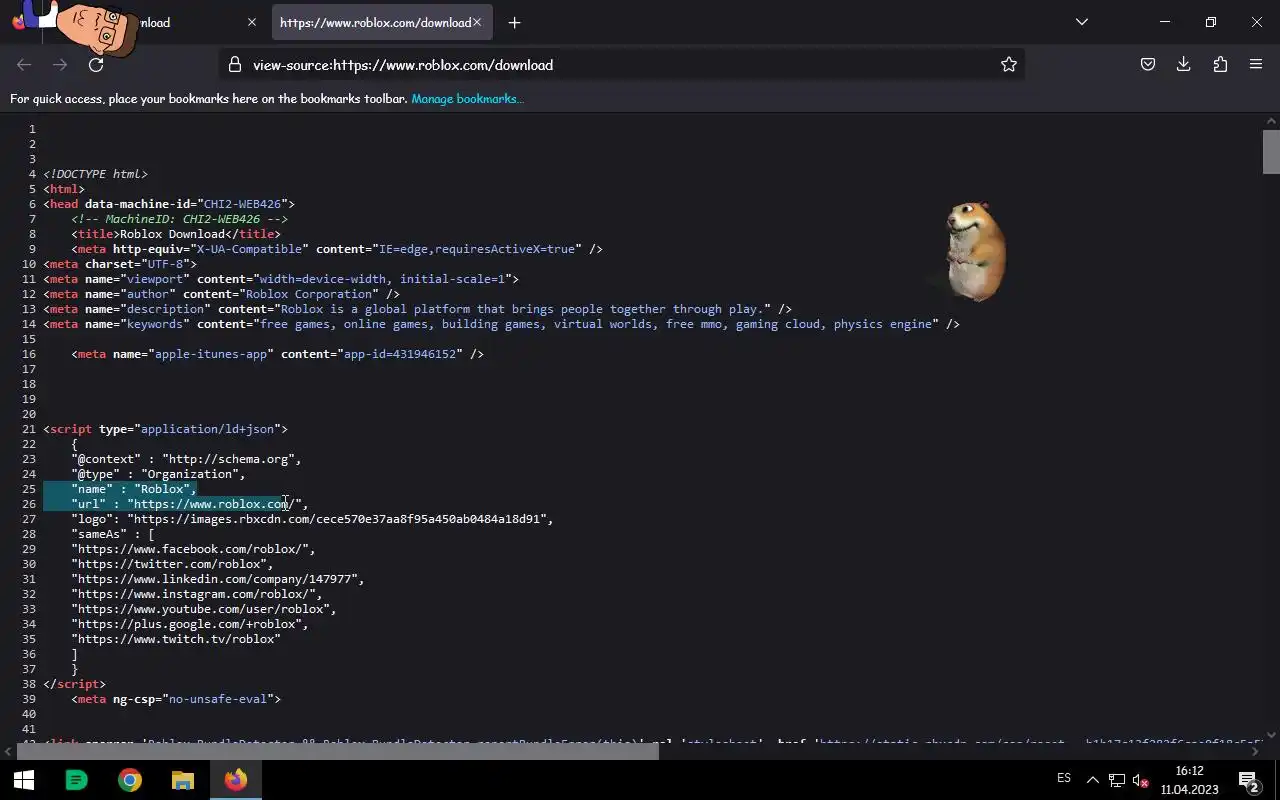Screen dimensions: 1280x800
Task: Click the browser back arrow
Action: point(24,64)
